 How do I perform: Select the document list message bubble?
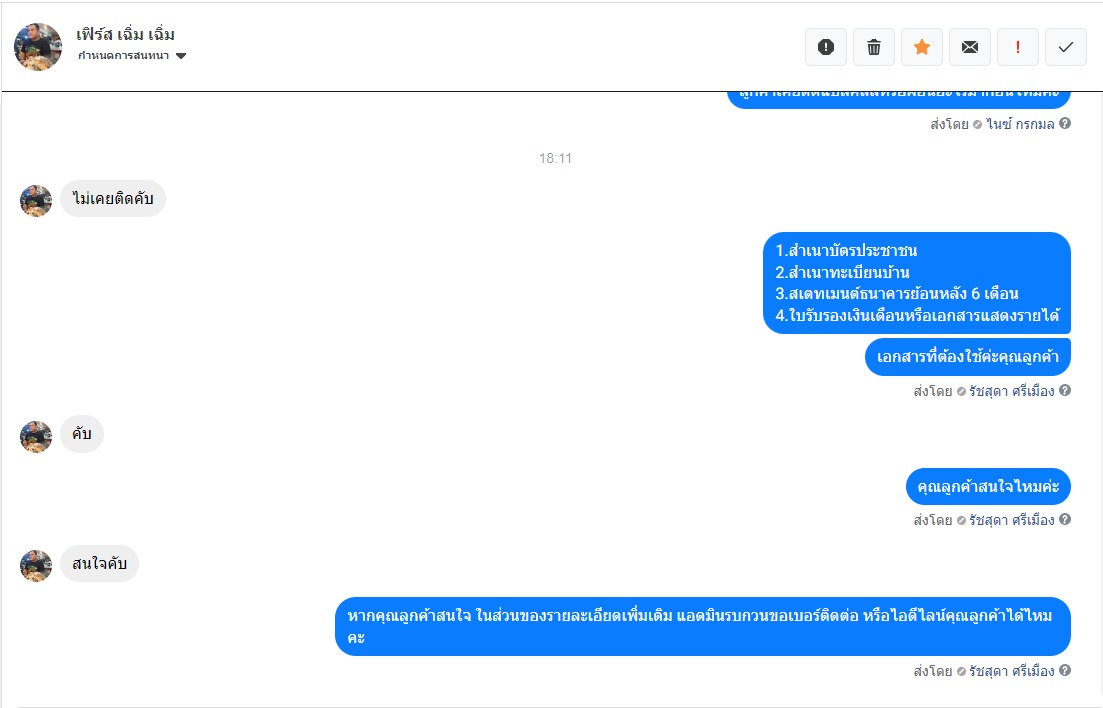pyautogui.click(x=917, y=283)
